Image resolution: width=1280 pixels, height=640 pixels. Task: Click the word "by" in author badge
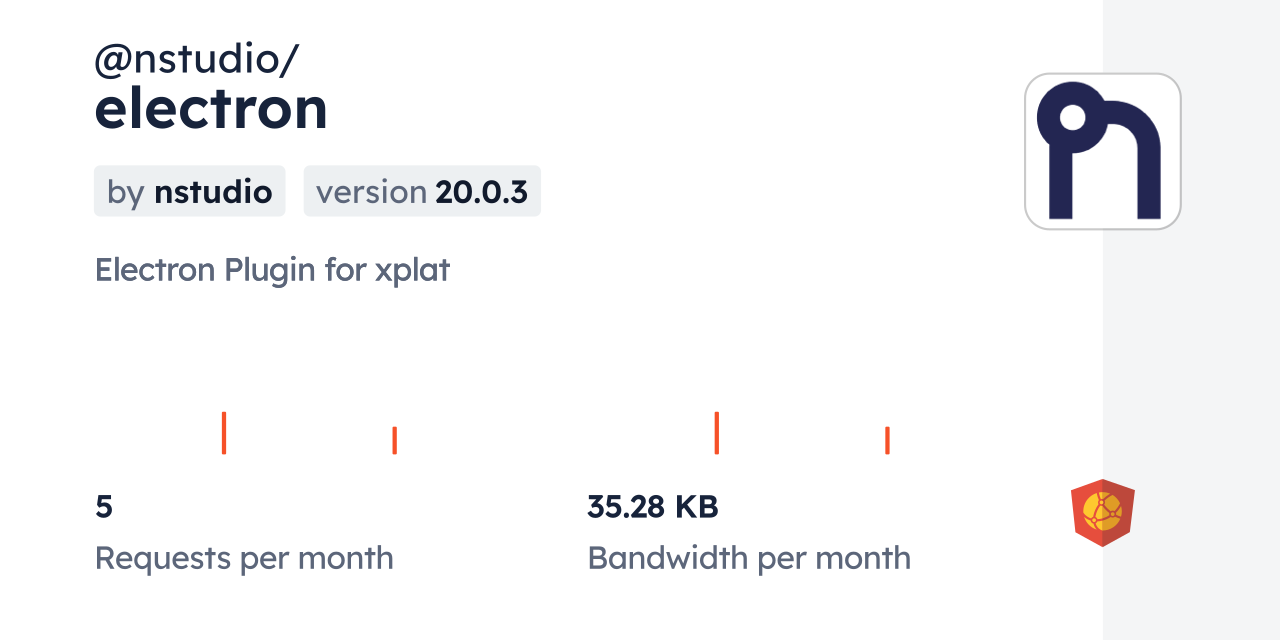tap(126, 192)
